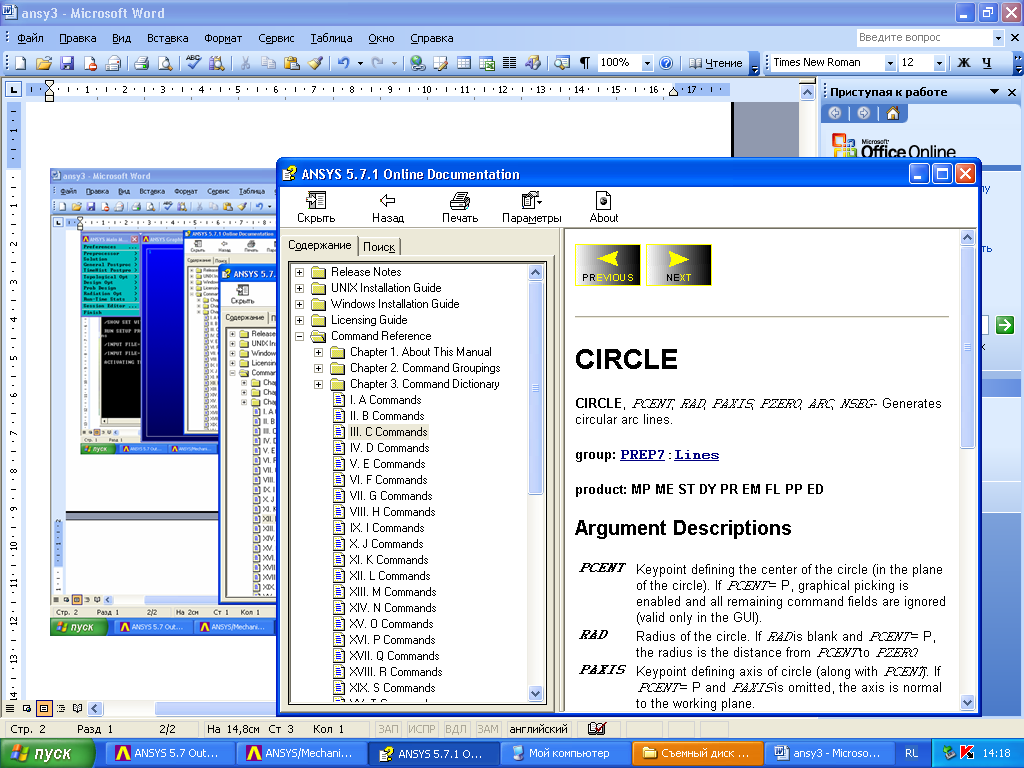Toggle ВДЛ indicator in status bar

[x=456, y=729]
